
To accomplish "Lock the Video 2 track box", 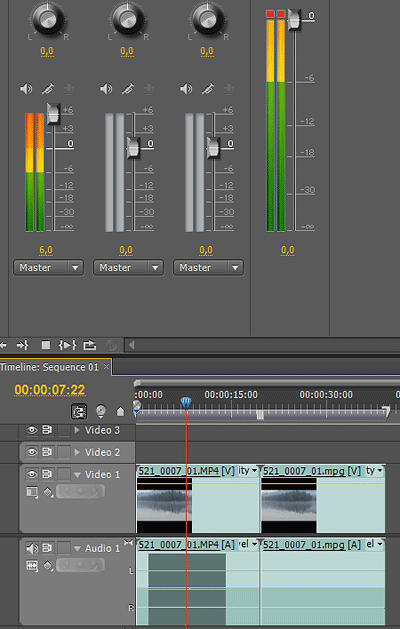I will [64, 452].
